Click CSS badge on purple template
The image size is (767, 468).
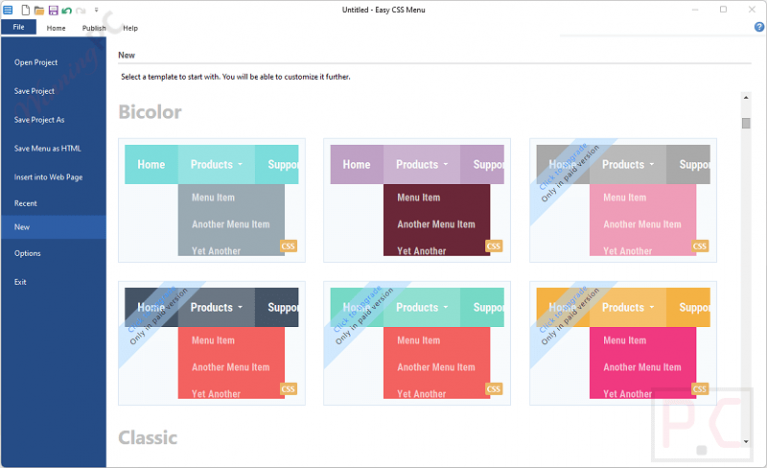(494, 246)
